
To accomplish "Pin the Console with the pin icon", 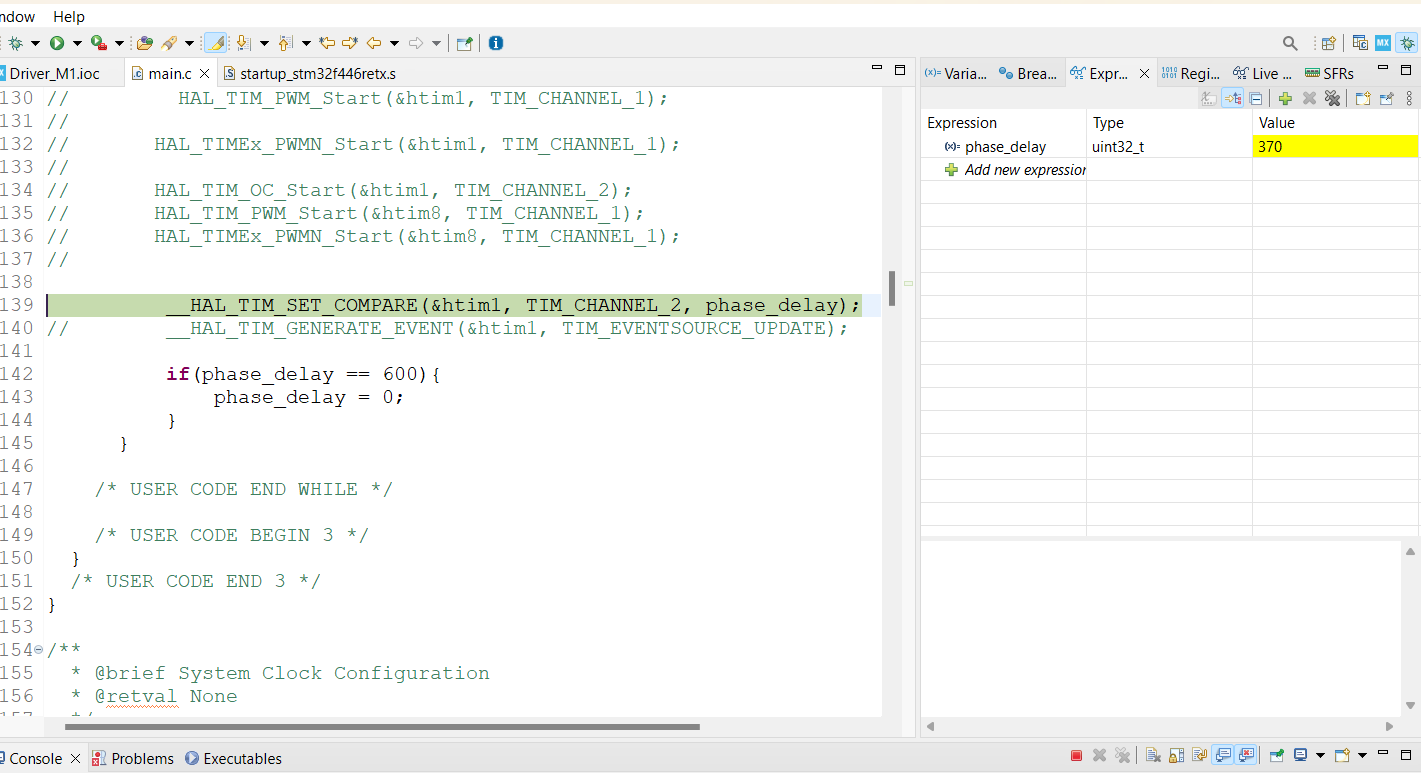I will point(1277,756).
